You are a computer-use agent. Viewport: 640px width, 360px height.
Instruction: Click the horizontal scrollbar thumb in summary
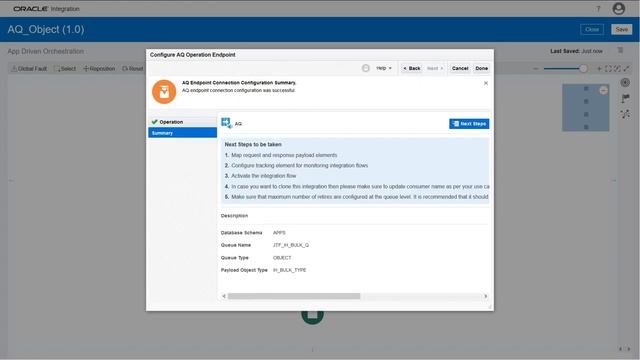coord(294,296)
